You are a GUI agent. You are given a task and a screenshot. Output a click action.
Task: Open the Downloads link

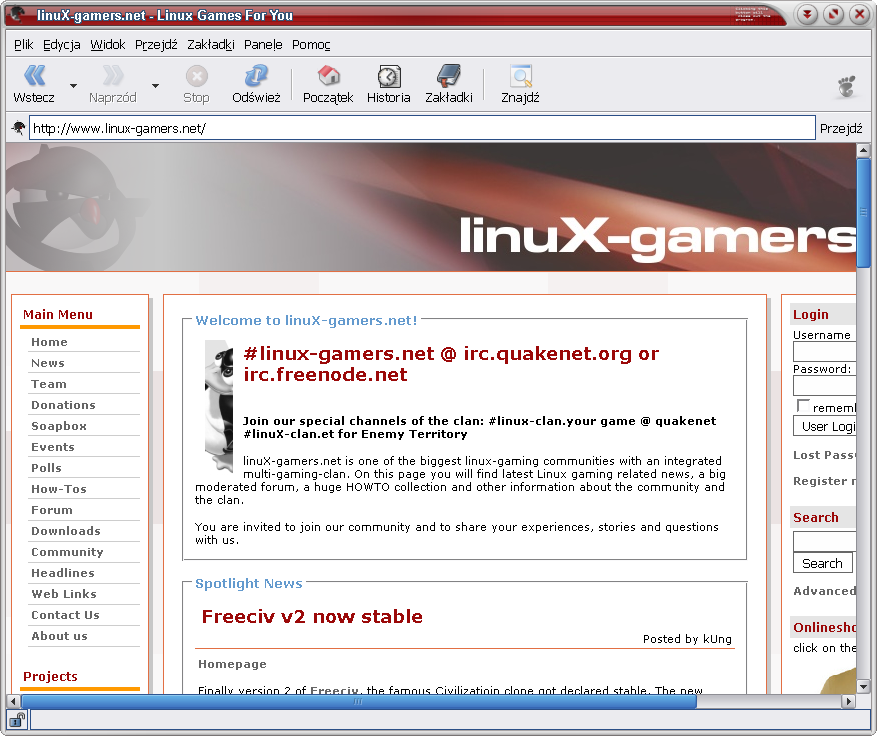[x=66, y=531]
